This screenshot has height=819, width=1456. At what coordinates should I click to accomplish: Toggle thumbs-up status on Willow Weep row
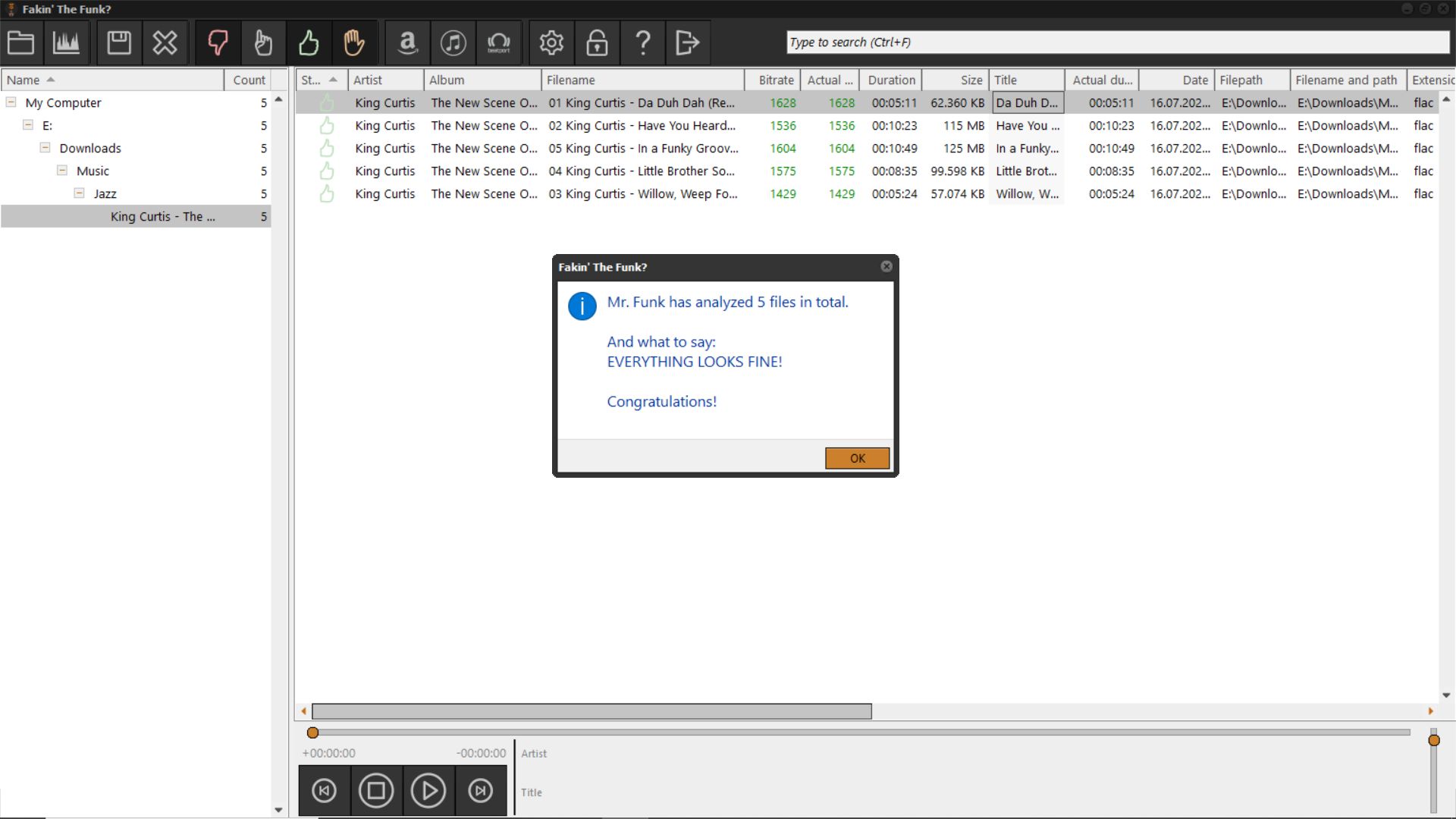tap(327, 193)
